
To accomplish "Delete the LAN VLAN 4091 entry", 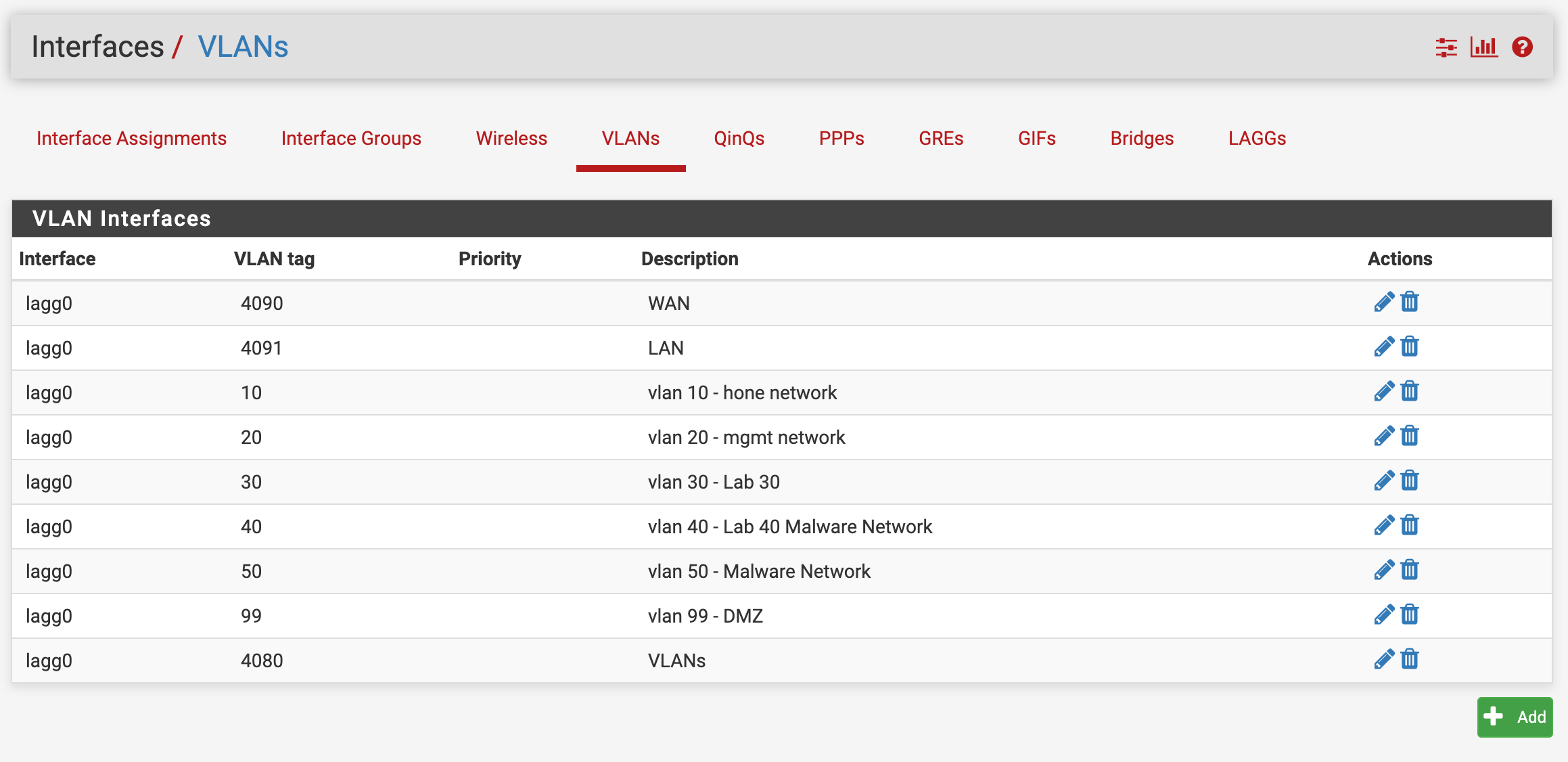I will tap(1410, 346).
